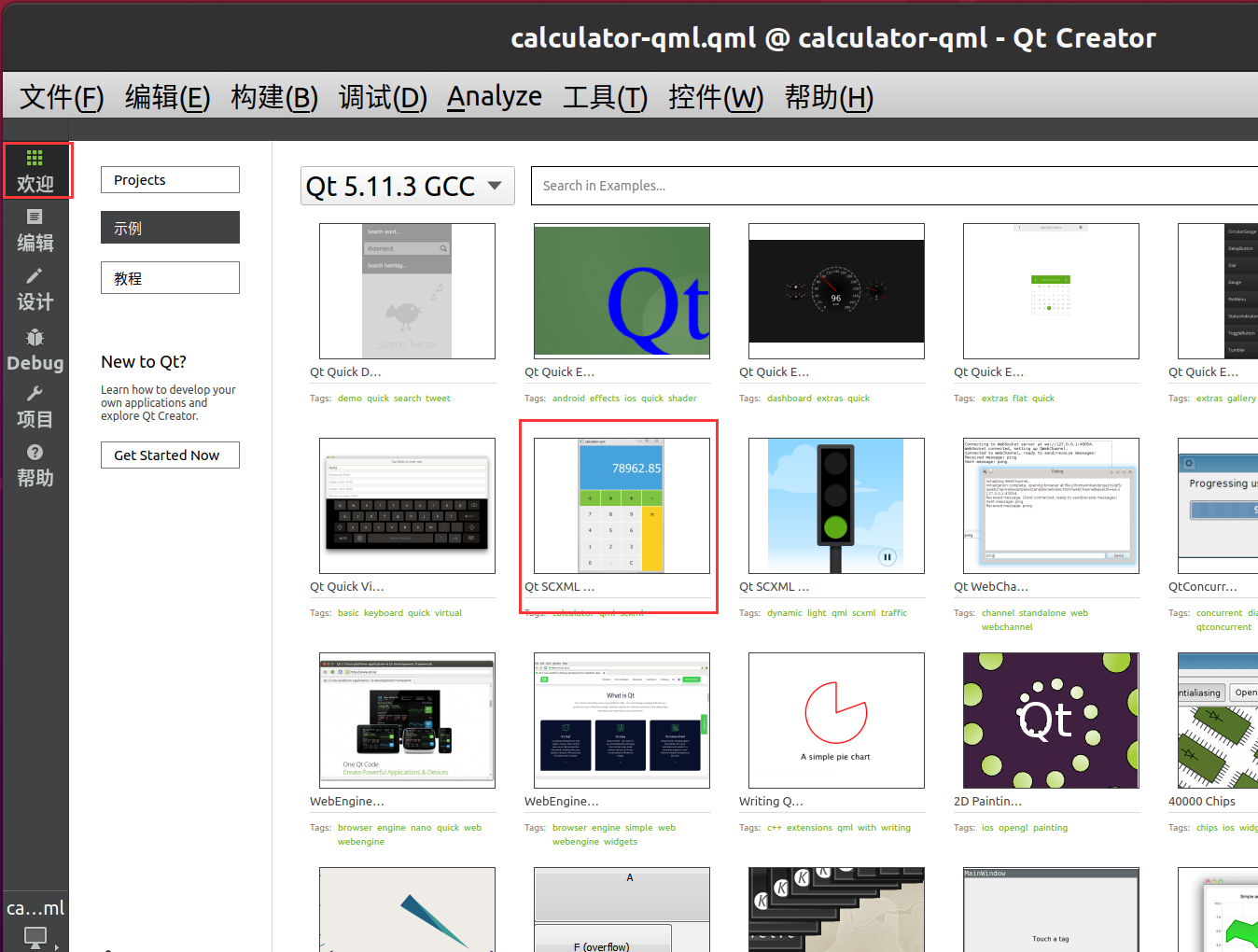1258x952 pixels.
Task: Open the dashboard speedometer example thumbnail
Action: (x=836, y=291)
